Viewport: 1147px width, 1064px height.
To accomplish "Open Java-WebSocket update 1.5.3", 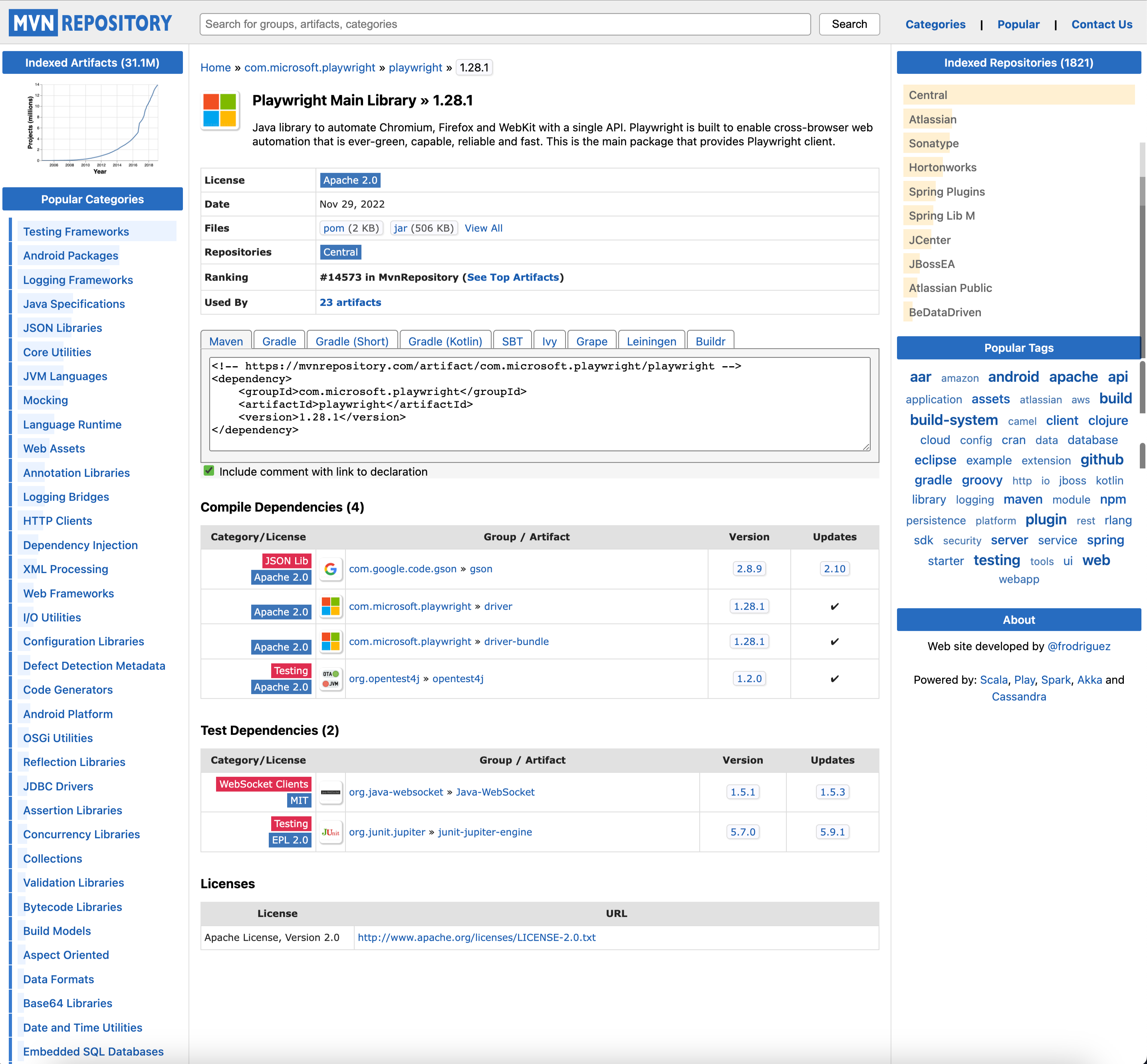I will coord(832,792).
